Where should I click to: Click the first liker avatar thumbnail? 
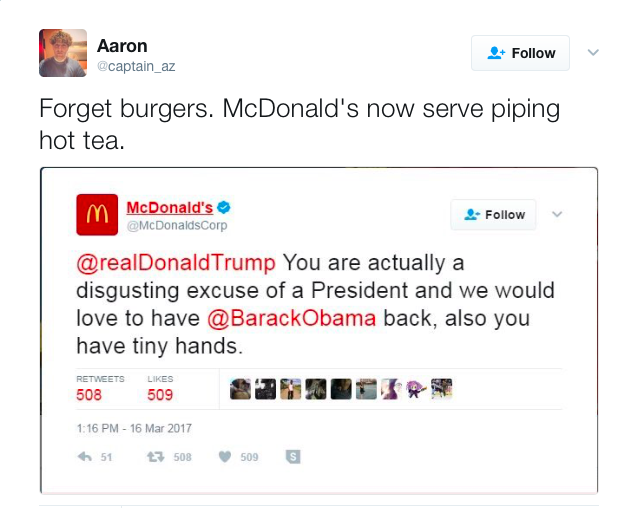240,389
